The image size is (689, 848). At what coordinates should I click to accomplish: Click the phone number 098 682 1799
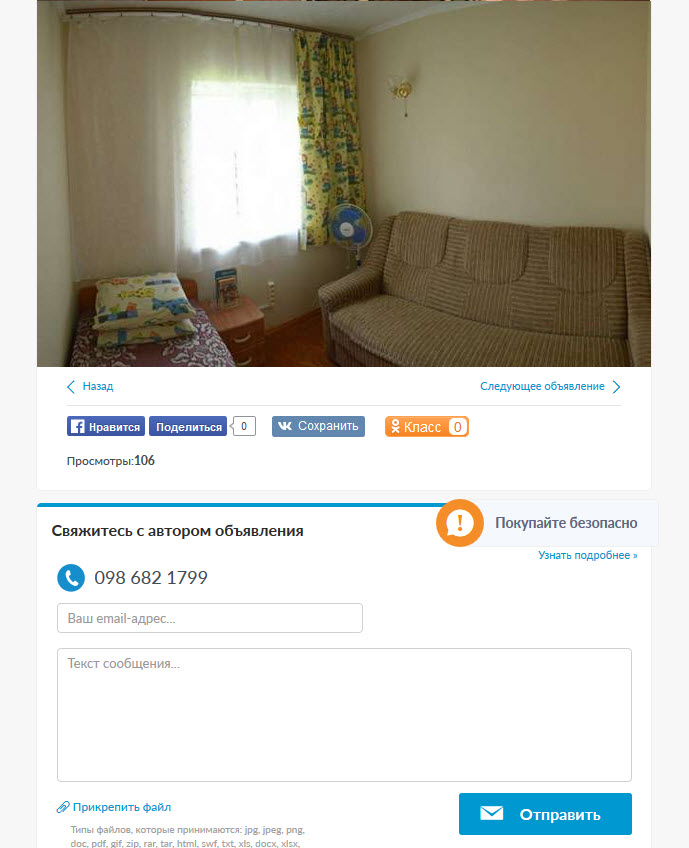pos(151,578)
